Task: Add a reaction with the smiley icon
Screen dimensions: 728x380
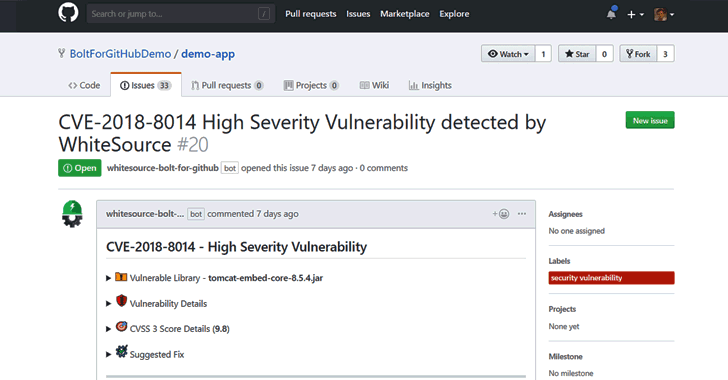Action: (x=501, y=214)
